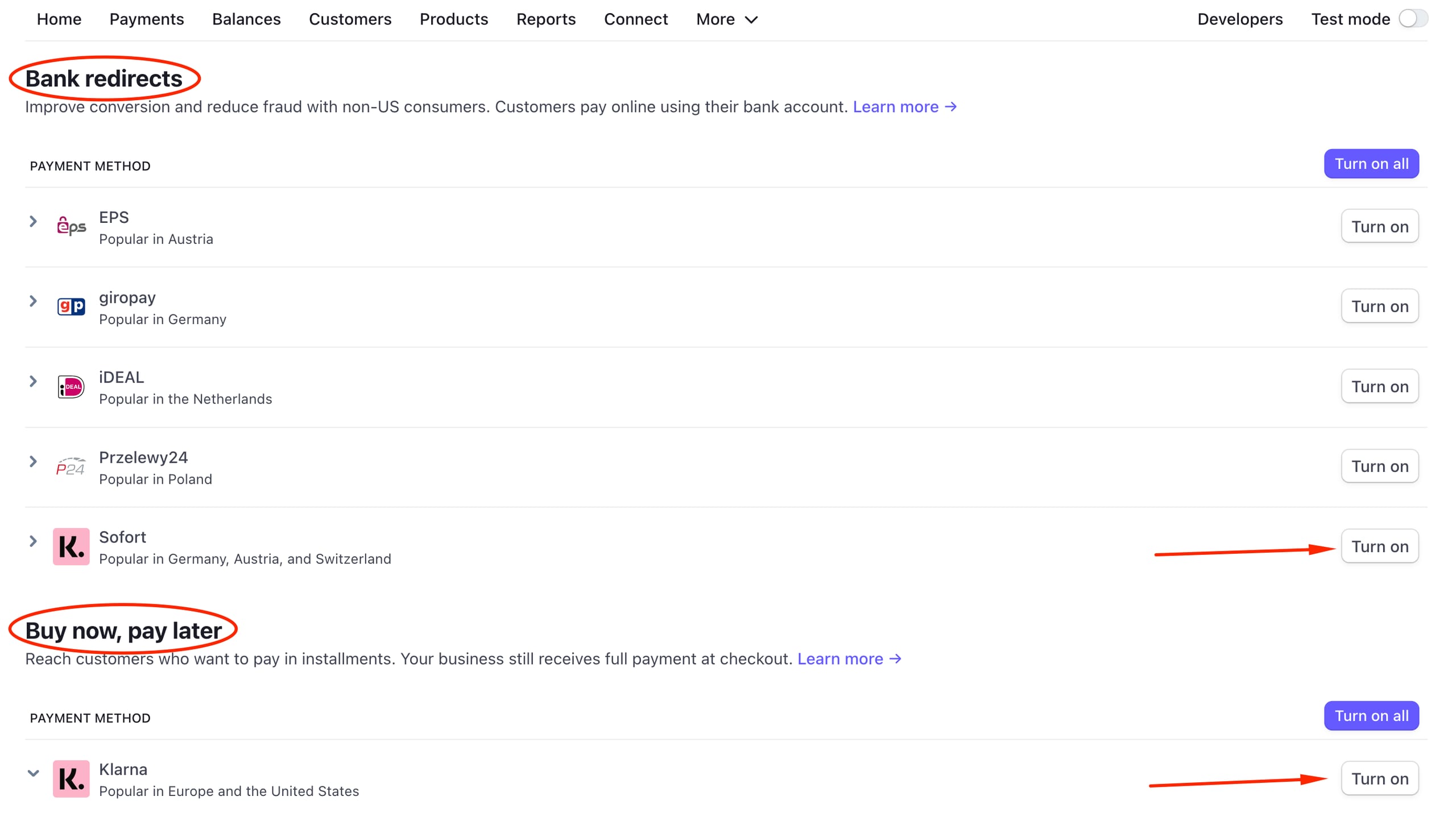This screenshot has height=817, width=1456.
Task: Expand the Sofort payment method details
Action: point(33,541)
